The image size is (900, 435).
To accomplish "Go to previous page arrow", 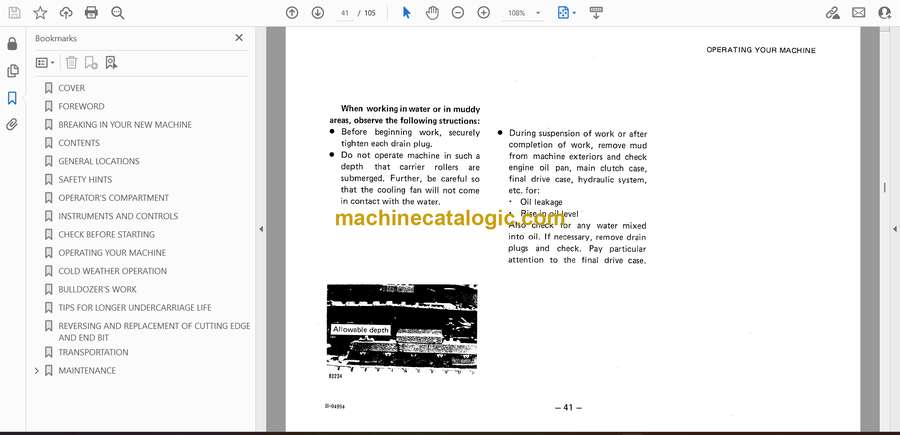I will 292,13.
